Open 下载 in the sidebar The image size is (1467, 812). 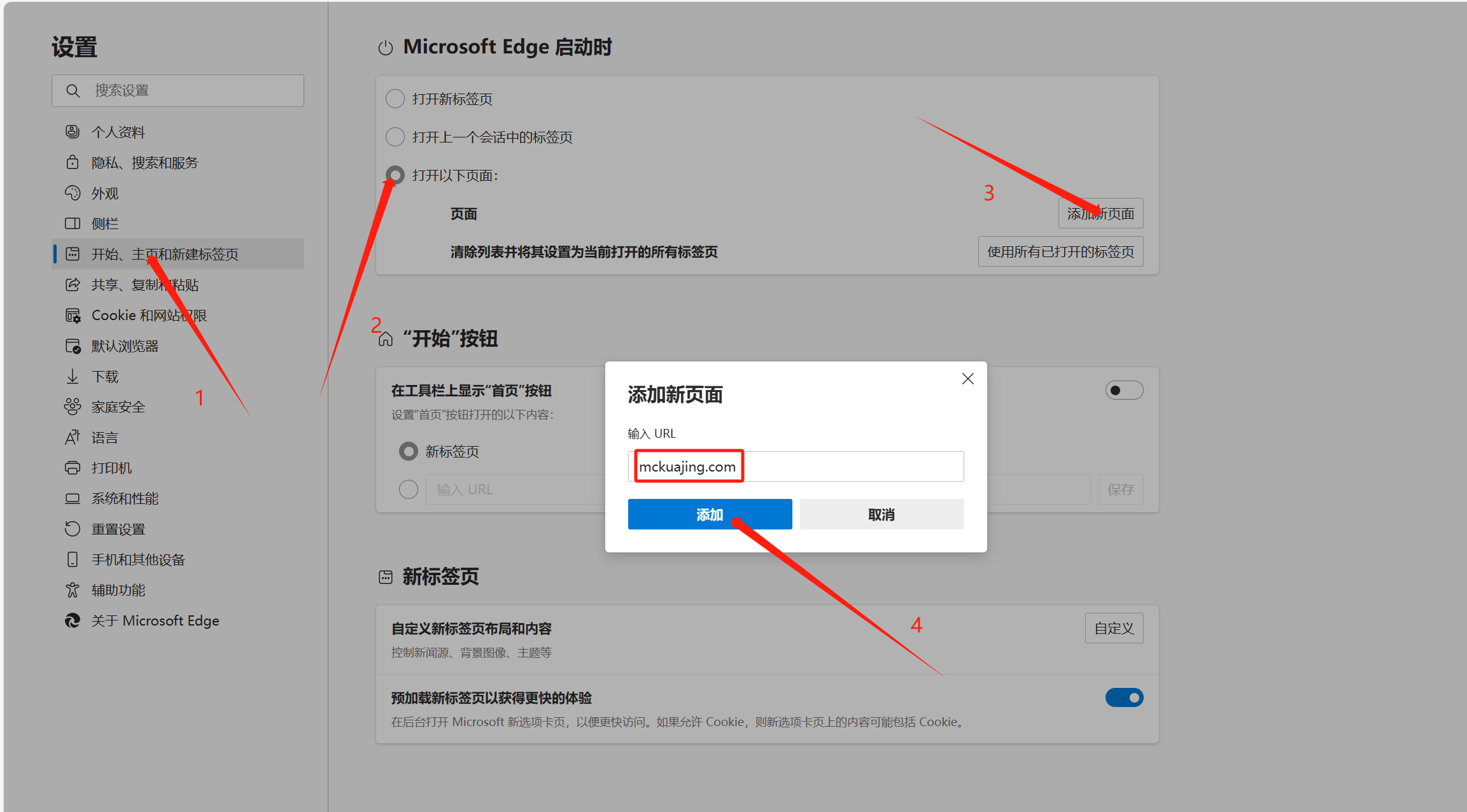[178, 376]
